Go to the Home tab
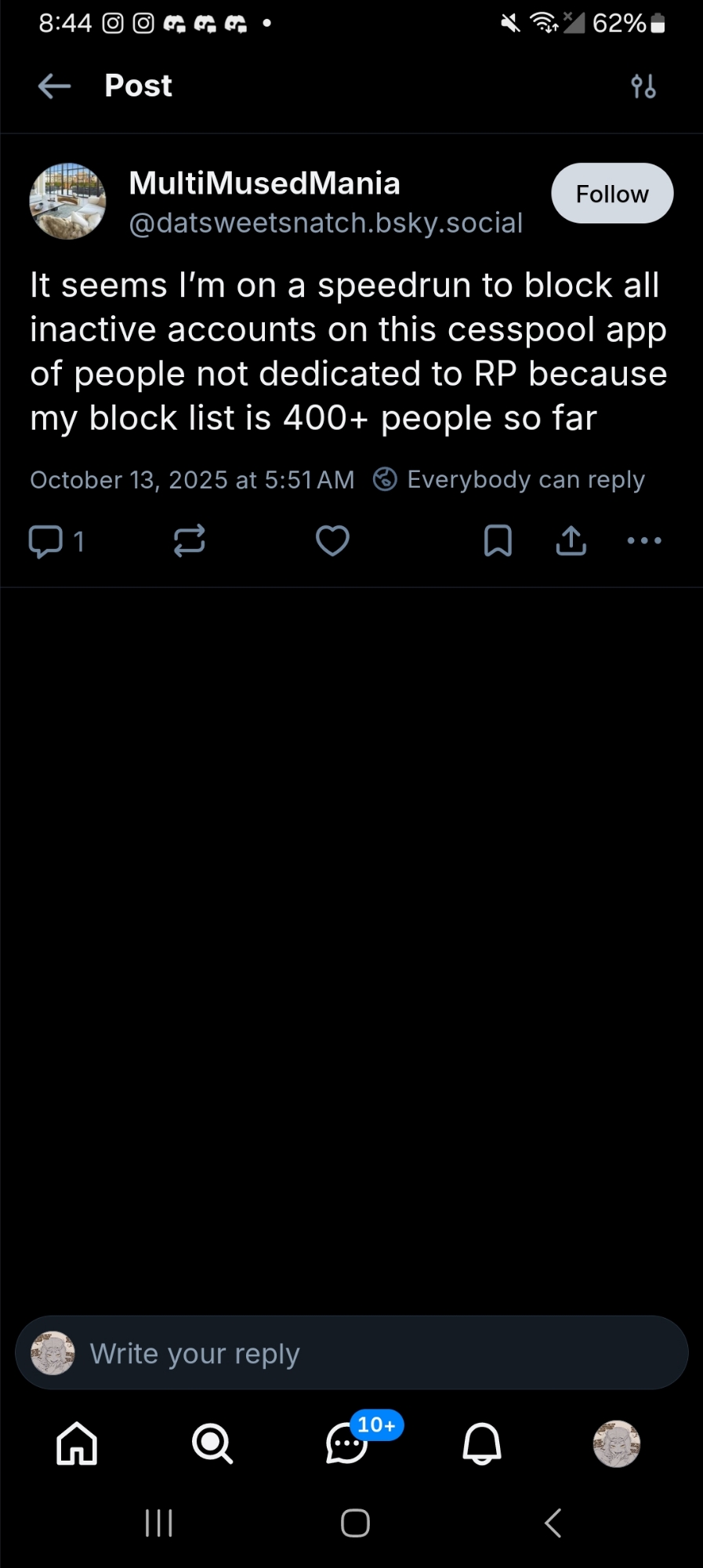 (77, 1443)
